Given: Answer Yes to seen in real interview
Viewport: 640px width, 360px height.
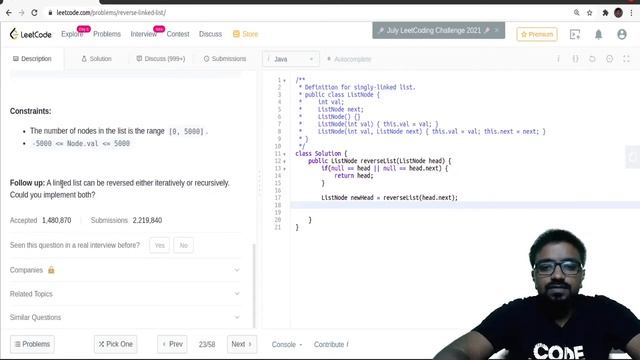Looking at the screenshot, I should pyautogui.click(x=159, y=245).
